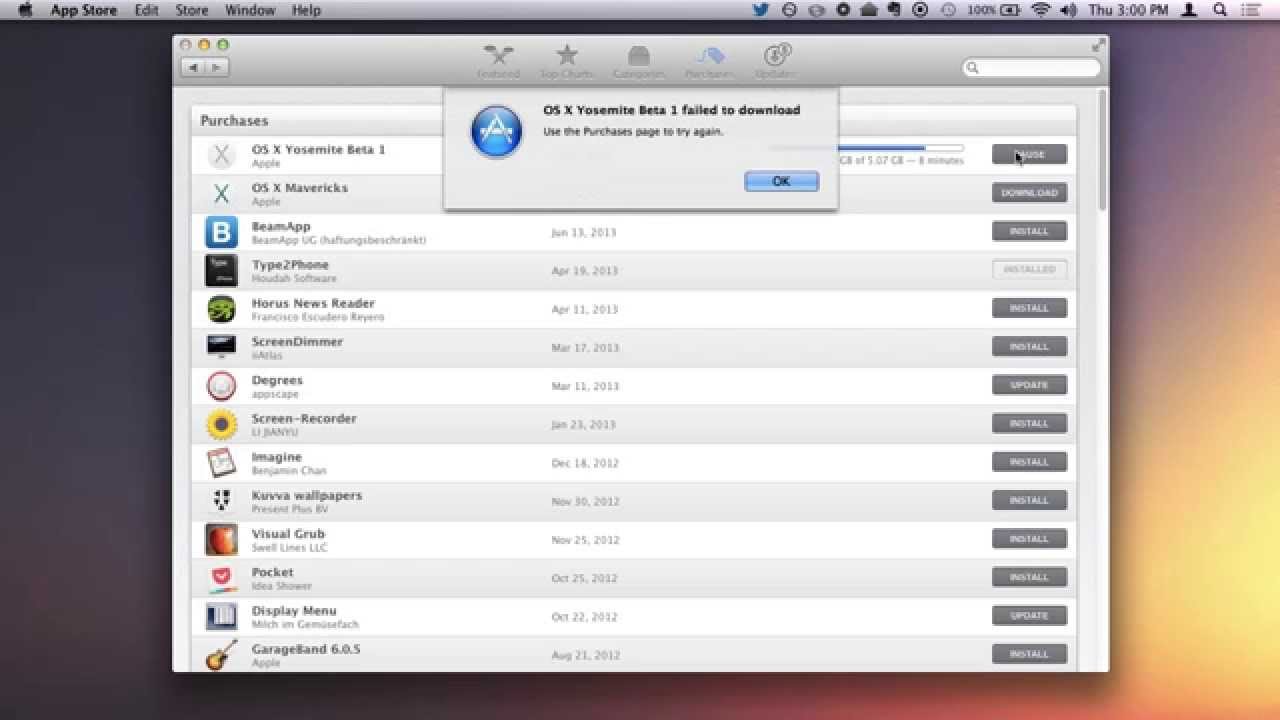Install the Imagine app
1280x720 pixels.
click(x=1029, y=462)
